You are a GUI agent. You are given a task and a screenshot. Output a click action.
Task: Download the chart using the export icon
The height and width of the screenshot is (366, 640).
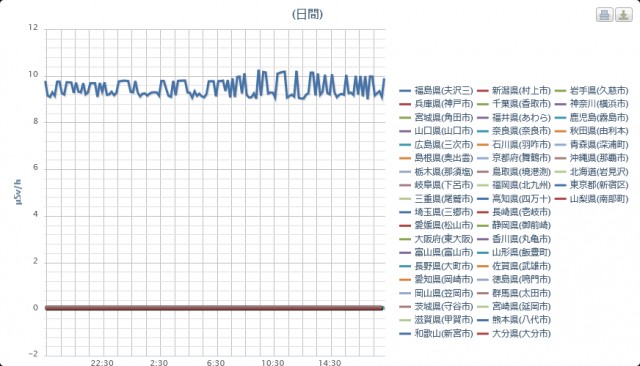(624, 15)
